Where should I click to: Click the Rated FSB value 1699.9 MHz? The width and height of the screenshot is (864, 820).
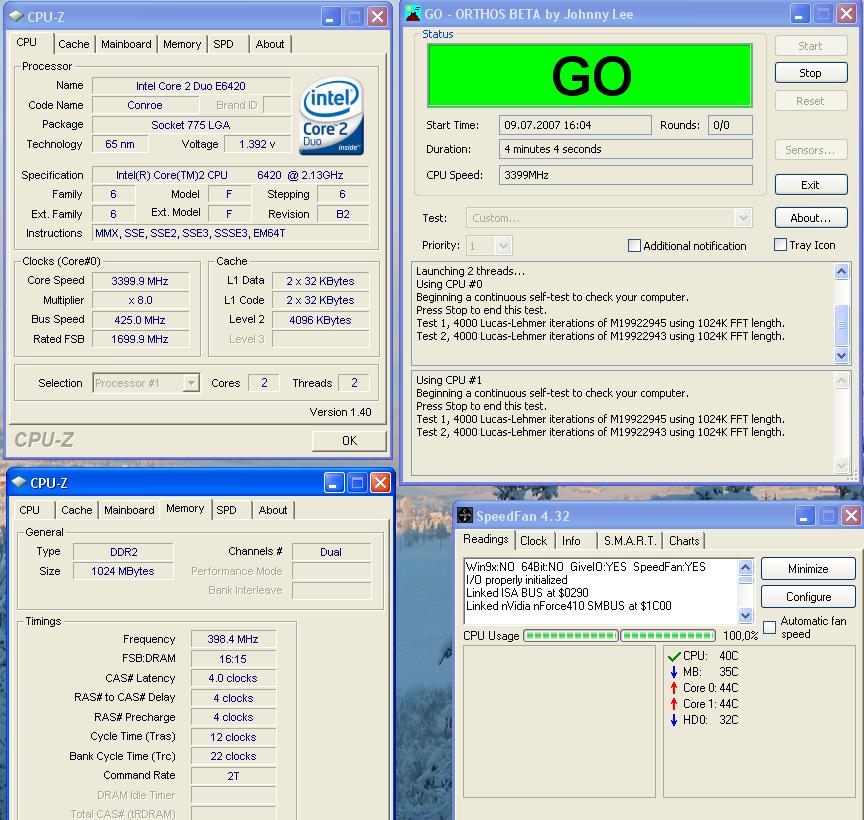point(141,339)
